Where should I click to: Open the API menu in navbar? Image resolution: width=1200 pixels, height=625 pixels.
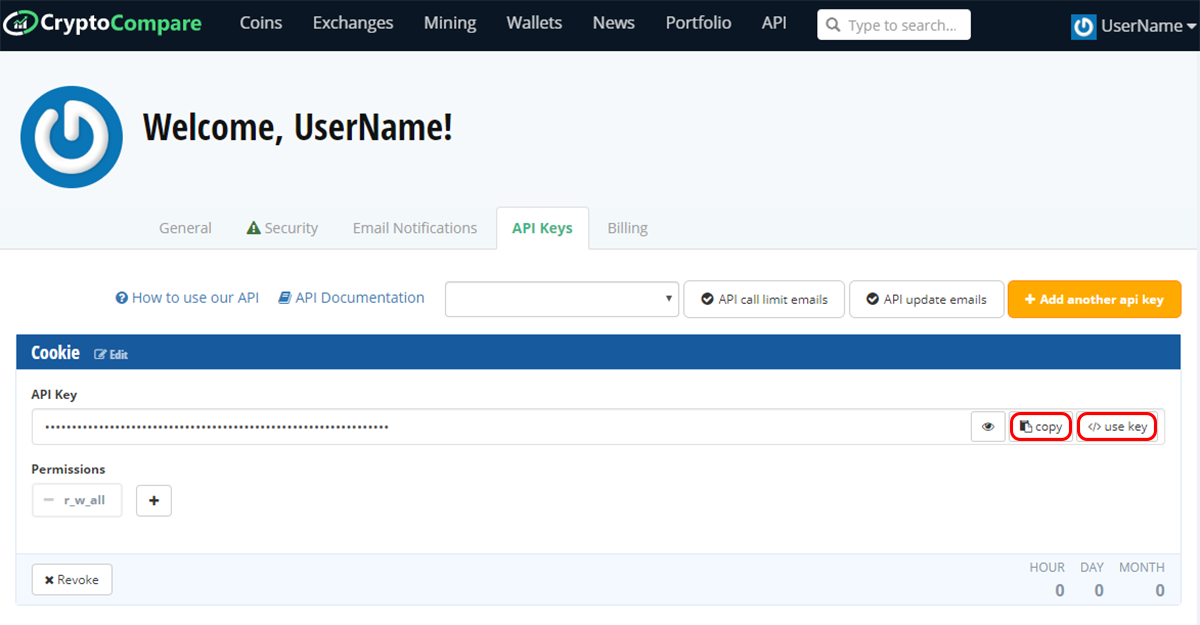click(774, 22)
